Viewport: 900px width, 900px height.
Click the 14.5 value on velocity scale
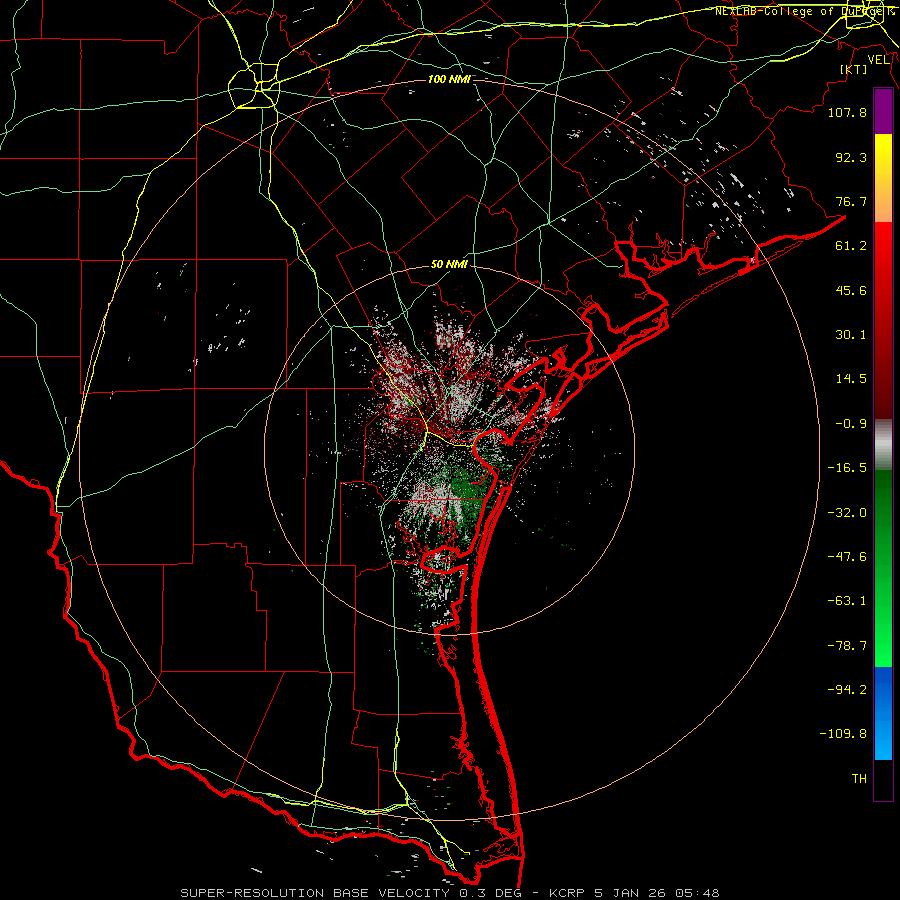[851, 379]
